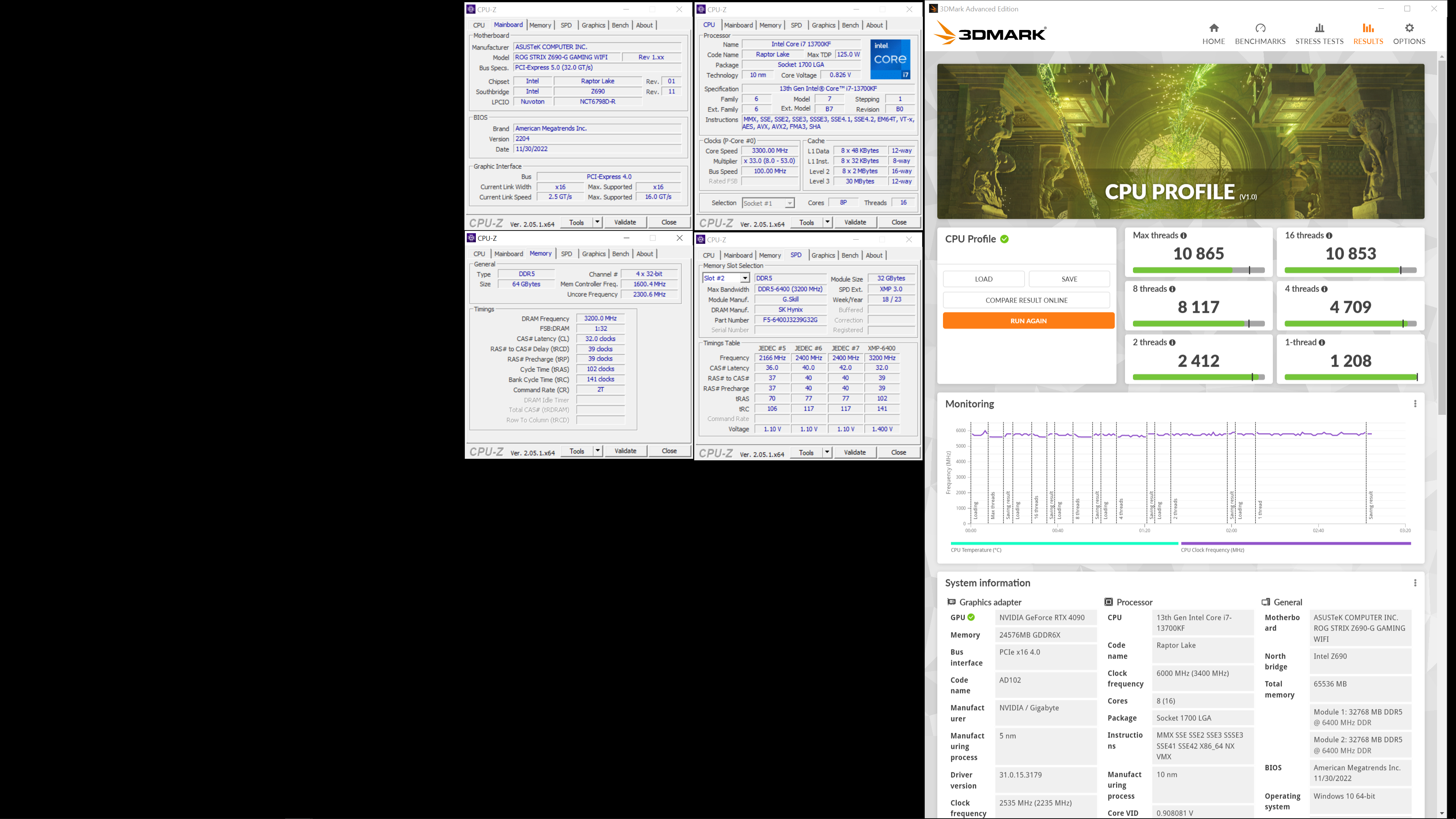This screenshot has width=1456, height=819.
Task: Click info icon next to 16 threads
Action: [x=1329, y=236]
